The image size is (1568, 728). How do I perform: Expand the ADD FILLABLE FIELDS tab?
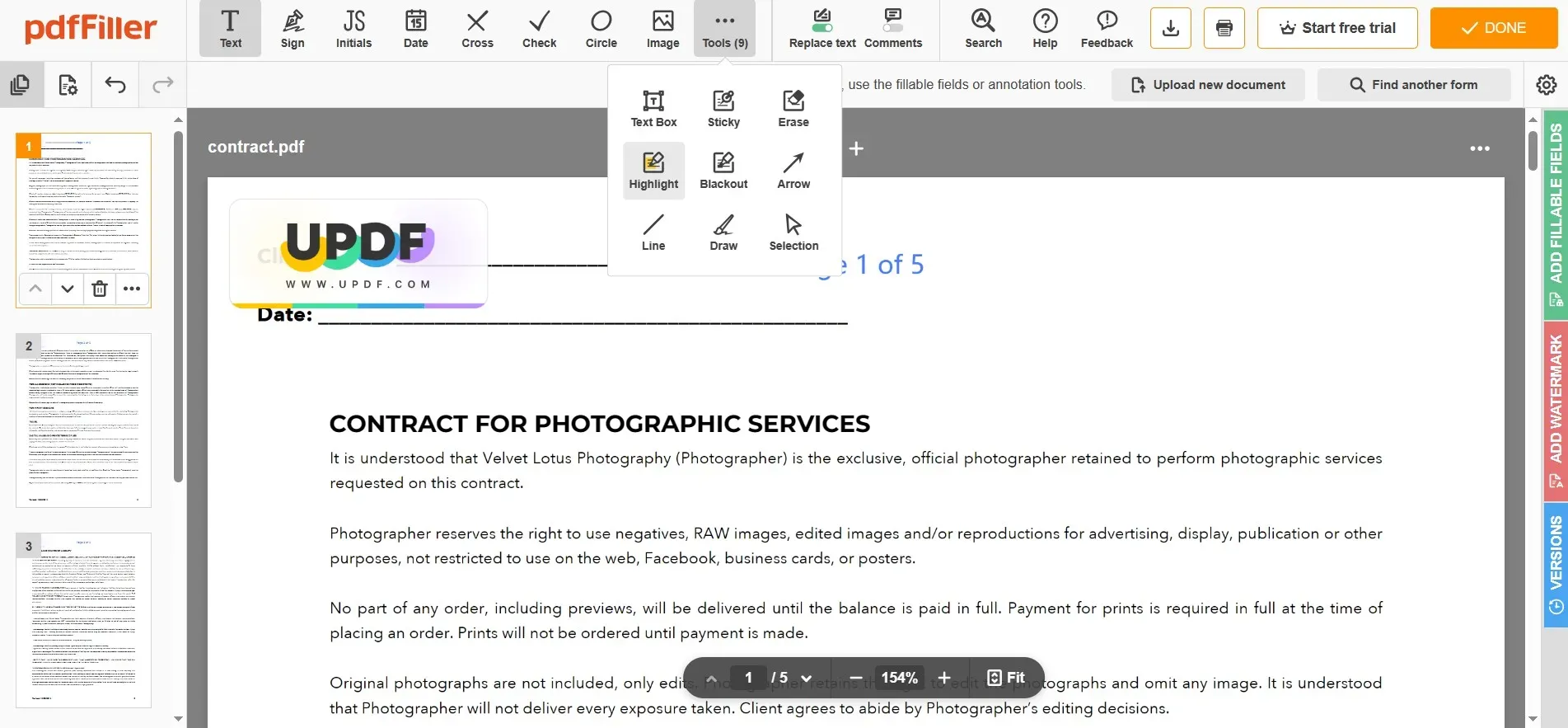[x=1556, y=215]
